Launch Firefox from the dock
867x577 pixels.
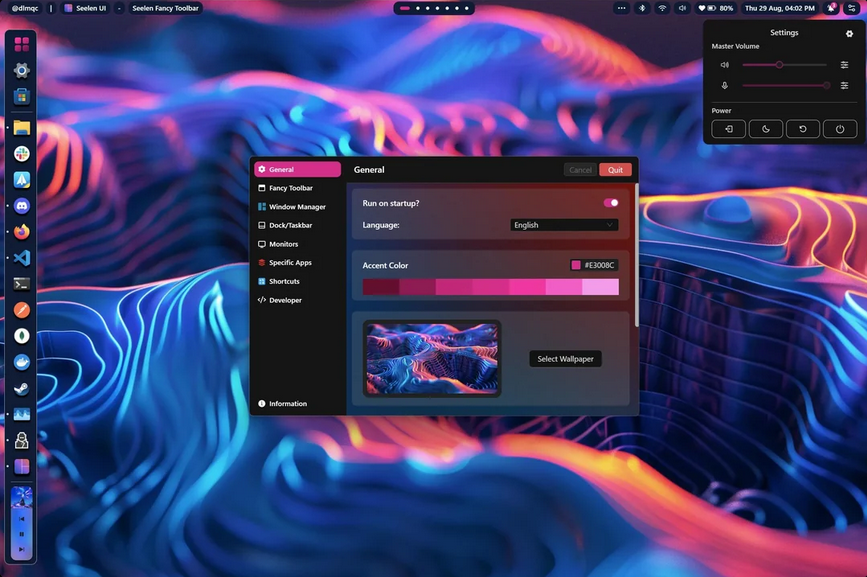22,232
